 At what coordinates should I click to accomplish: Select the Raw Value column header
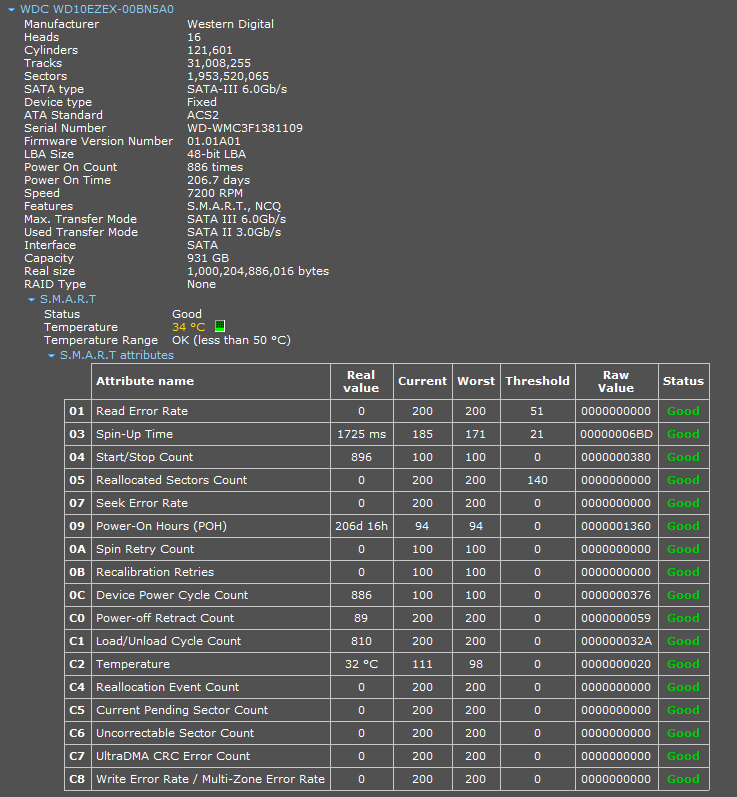pos(616,381)
